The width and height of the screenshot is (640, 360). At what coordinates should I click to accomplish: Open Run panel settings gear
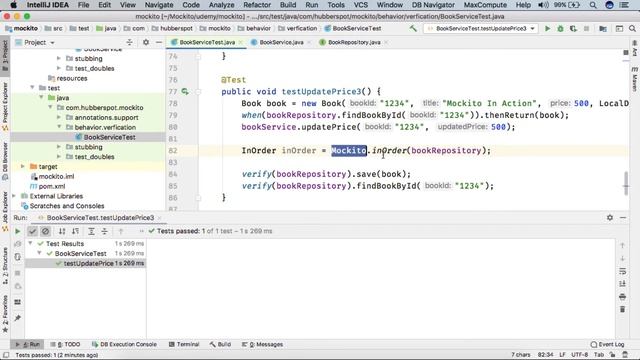610,218
